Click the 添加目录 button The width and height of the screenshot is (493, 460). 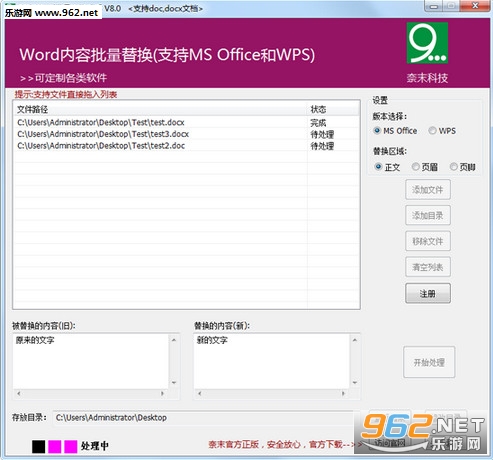click(428, 215)
